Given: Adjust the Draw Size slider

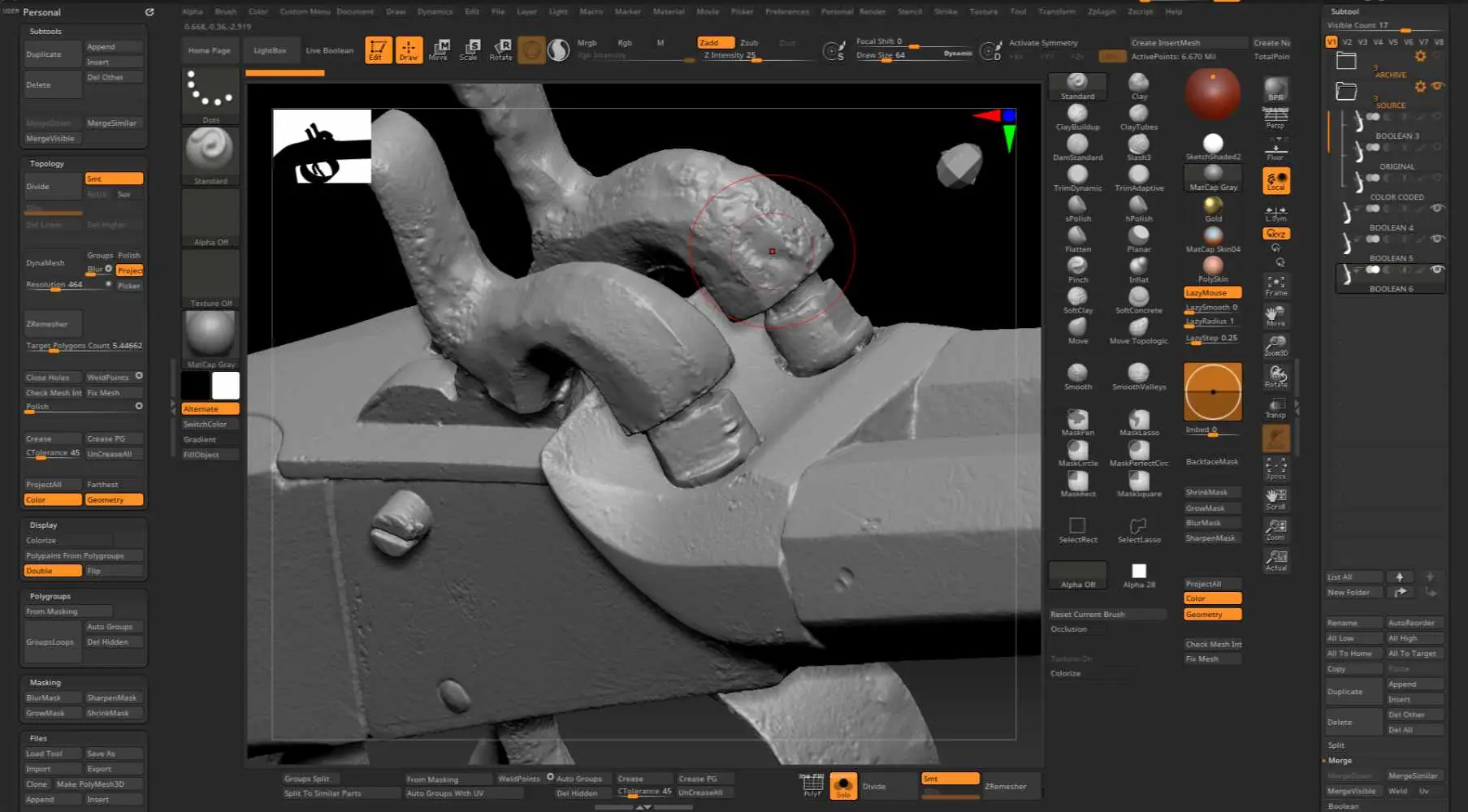Looking at the screenshot, I should pyautogui.click(x=915, y=55).
